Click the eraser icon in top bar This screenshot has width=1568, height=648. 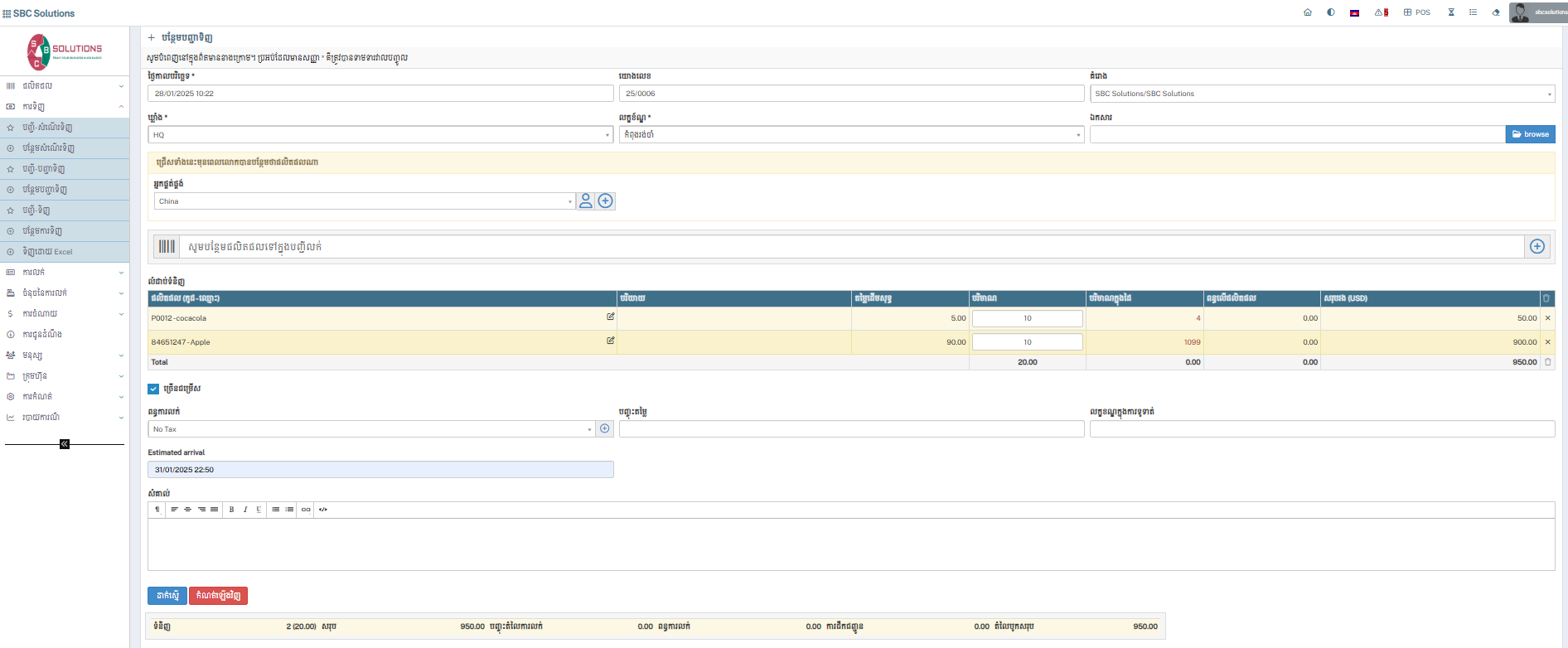[x=1496, y=12]
